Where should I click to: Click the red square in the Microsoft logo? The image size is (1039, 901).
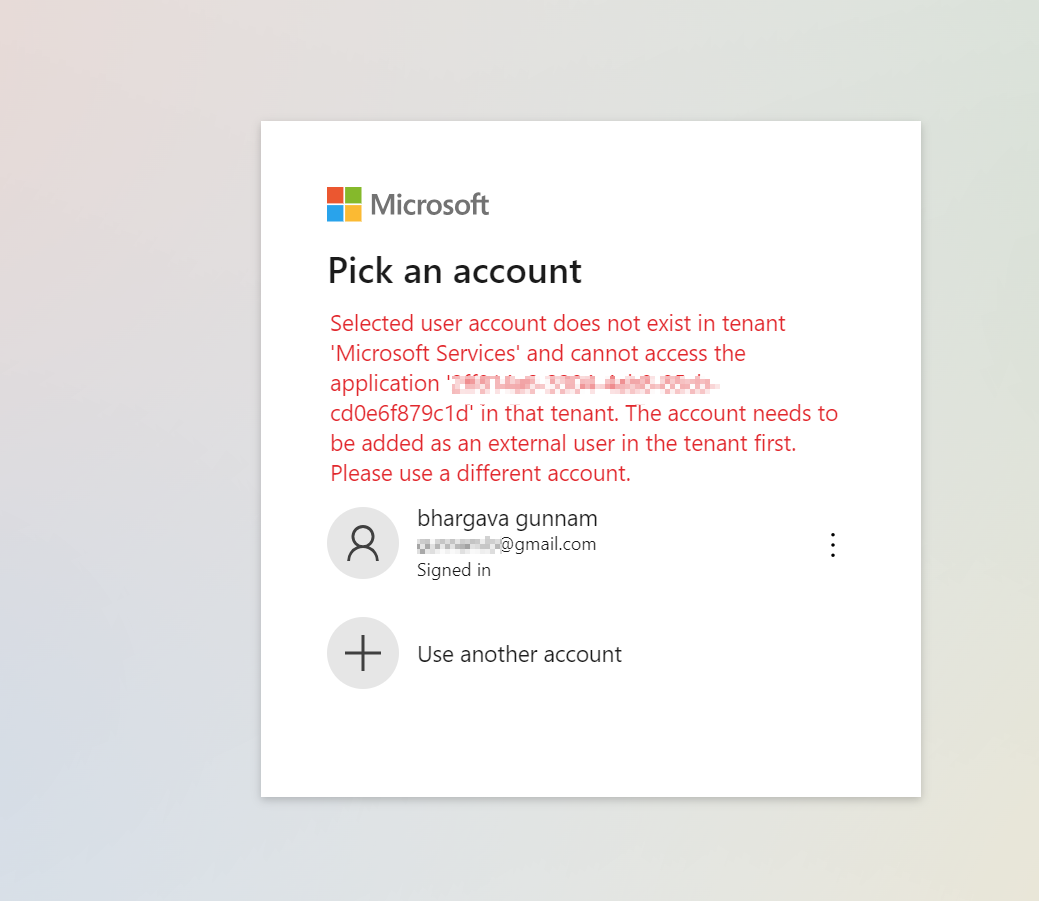tap(333, 196)
